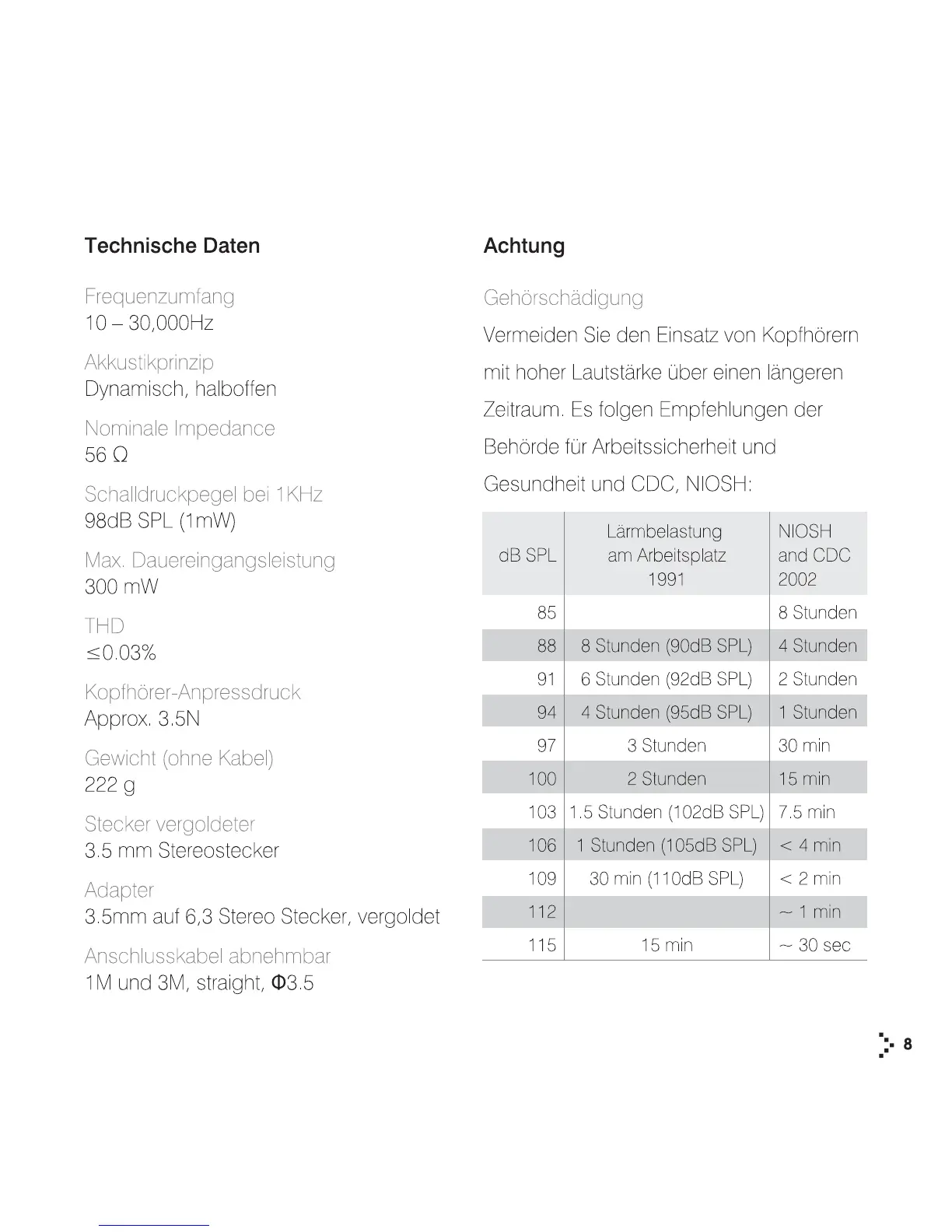Click the dotted arrow logo beside page number
952x1232 pixels.
tap(885, 1045)
